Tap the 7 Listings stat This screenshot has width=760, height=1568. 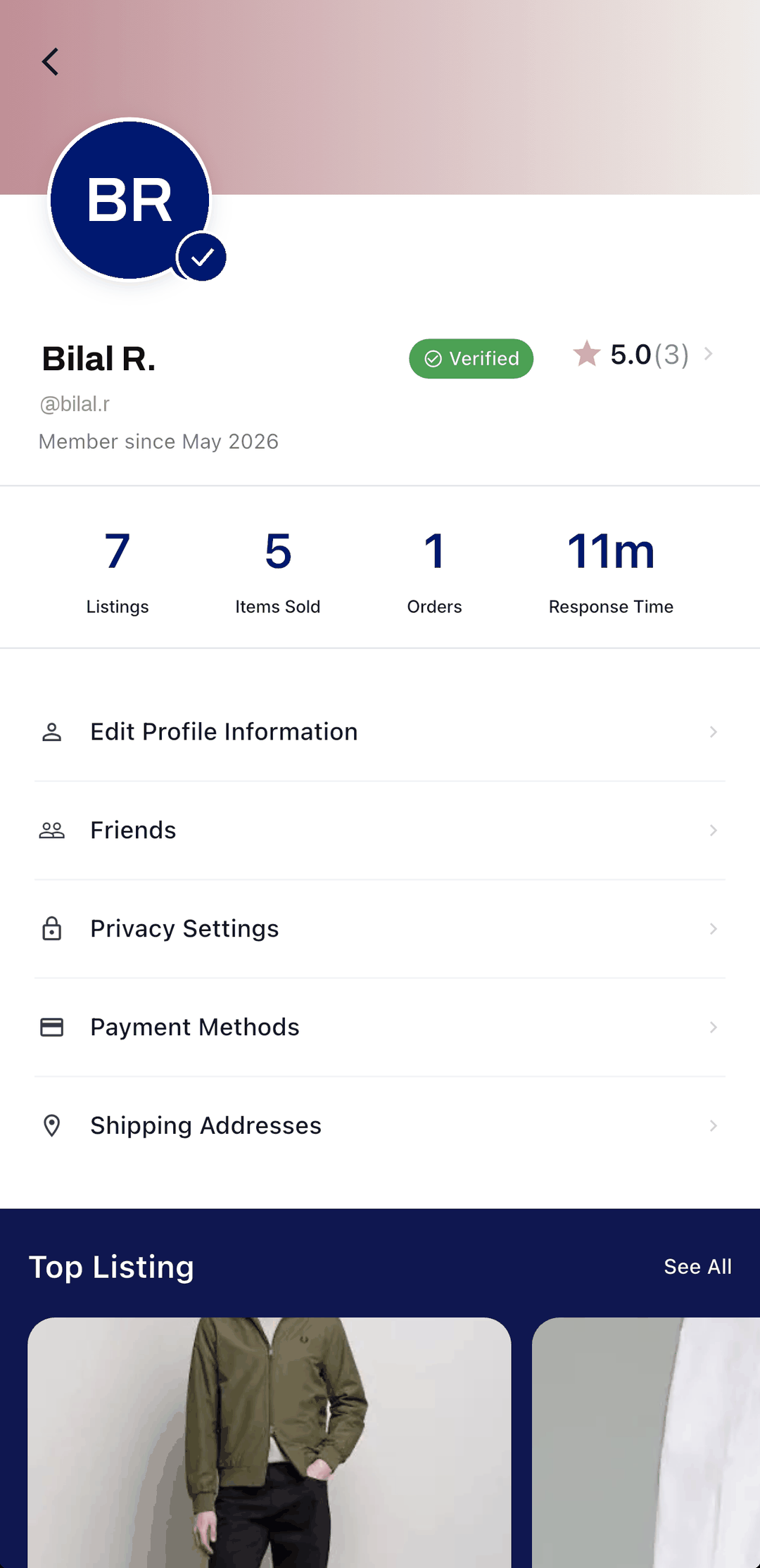point(118,573)
